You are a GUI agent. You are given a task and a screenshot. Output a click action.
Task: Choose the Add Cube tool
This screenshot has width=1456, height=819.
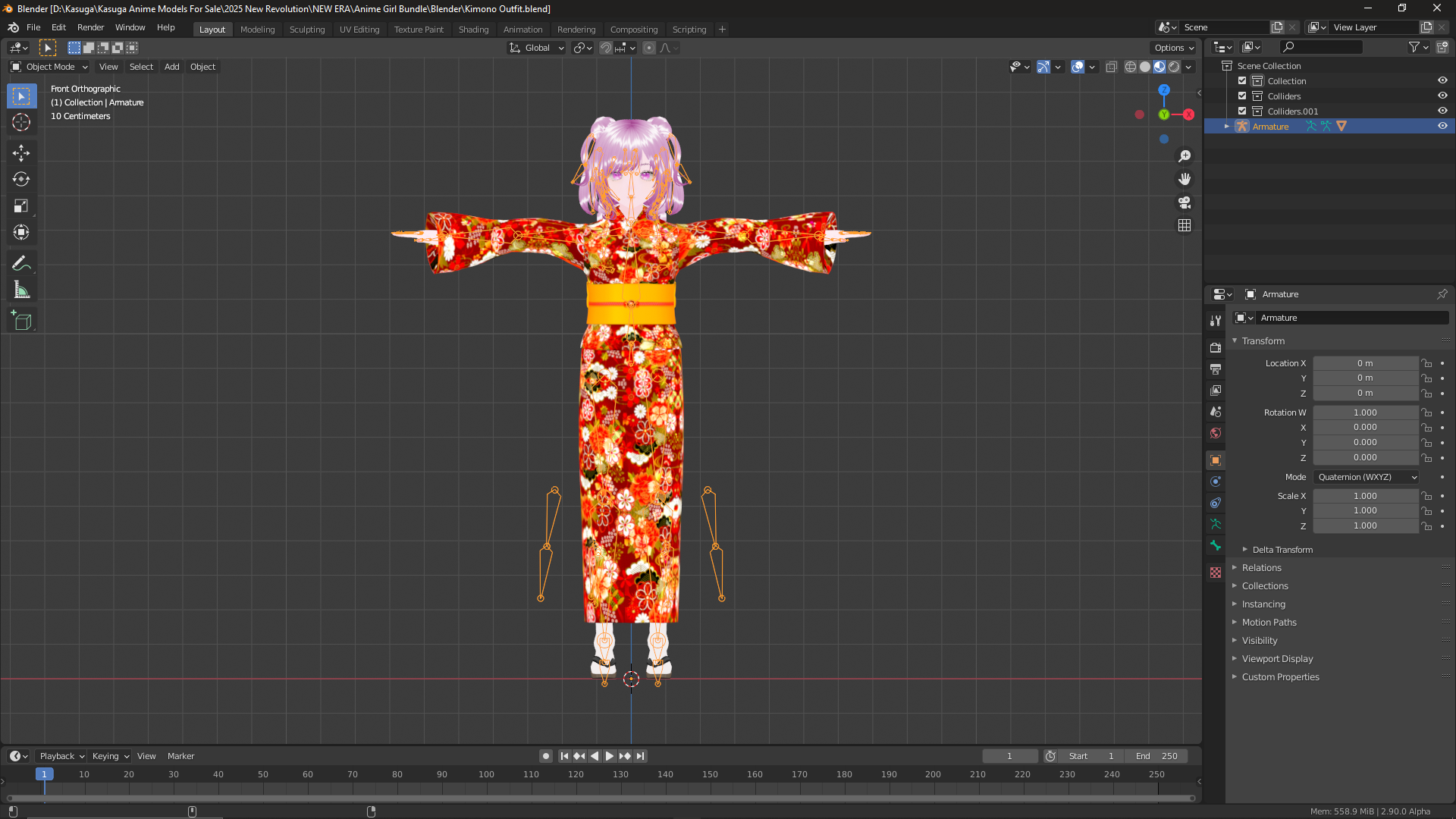(21, 322)
